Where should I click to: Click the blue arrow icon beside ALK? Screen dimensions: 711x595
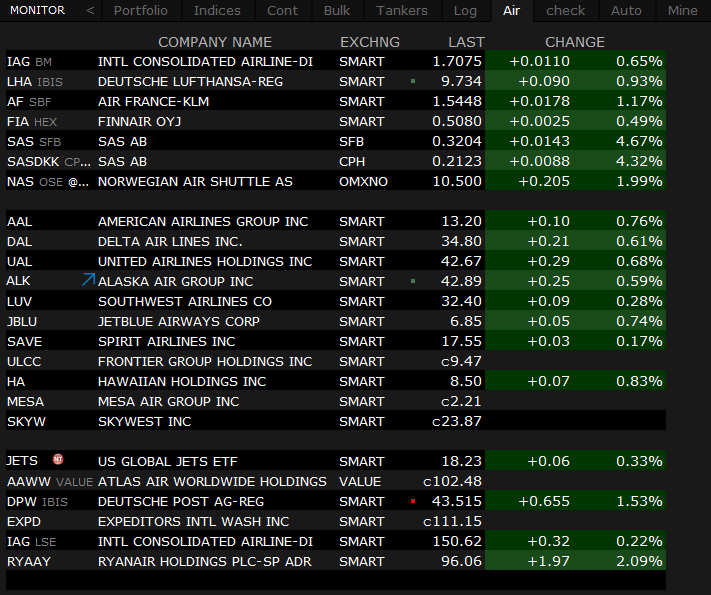(x=88, y=279)
